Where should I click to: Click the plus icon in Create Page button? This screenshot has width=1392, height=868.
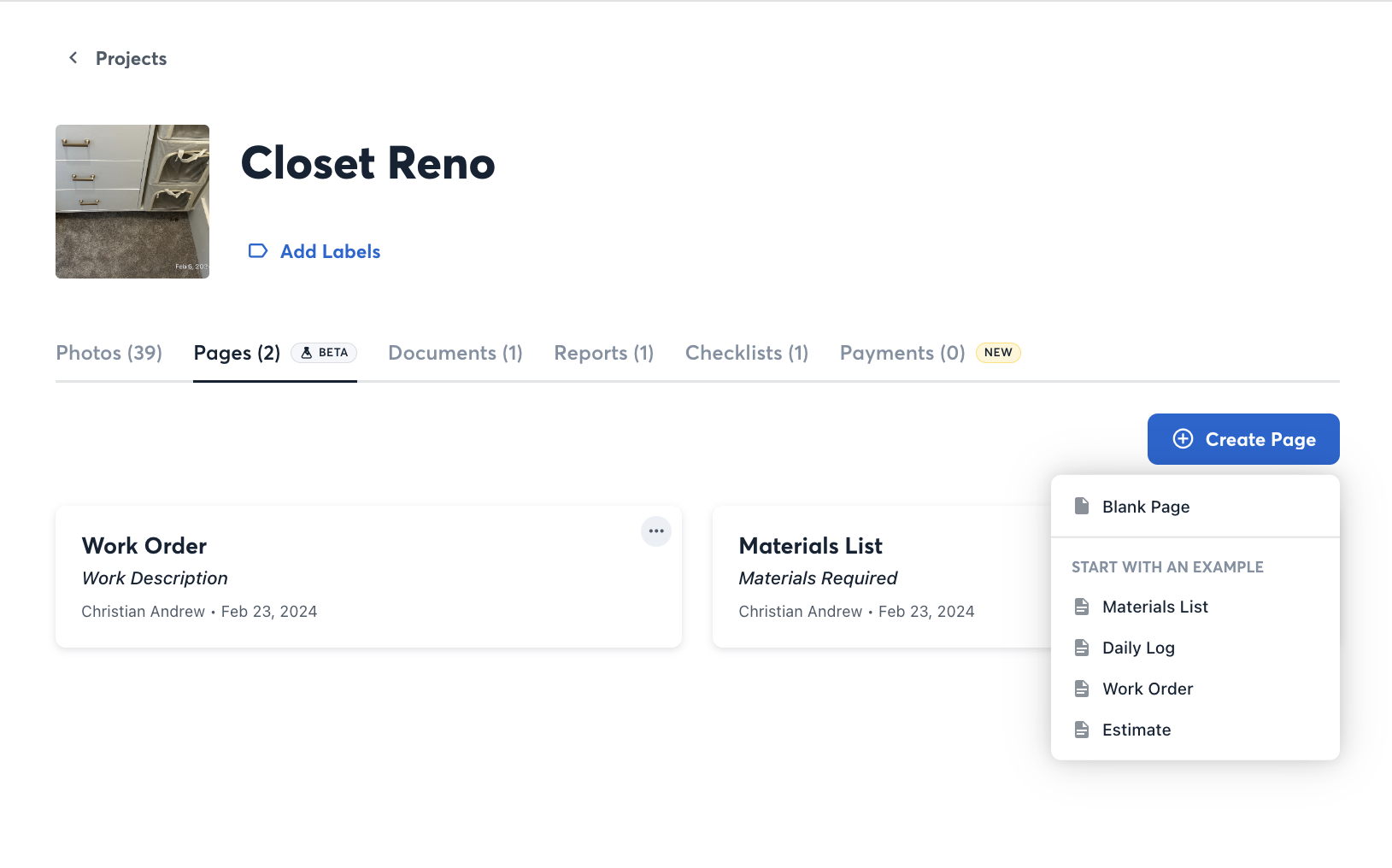click(1183, 439)
